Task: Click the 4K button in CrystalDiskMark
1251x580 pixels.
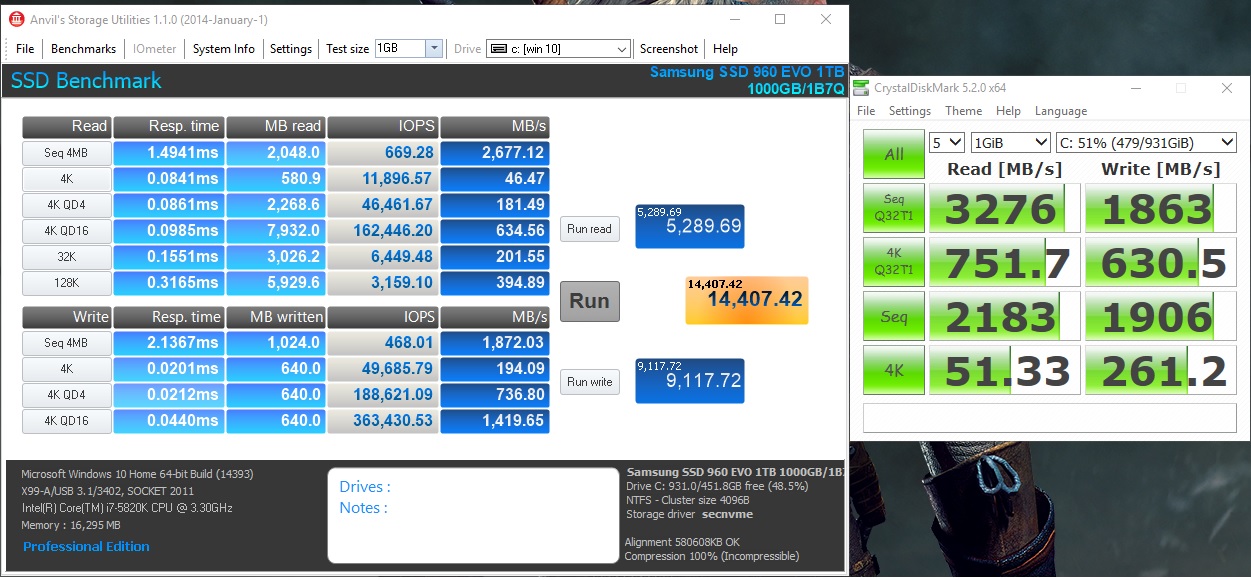Action: click(894, 371)
